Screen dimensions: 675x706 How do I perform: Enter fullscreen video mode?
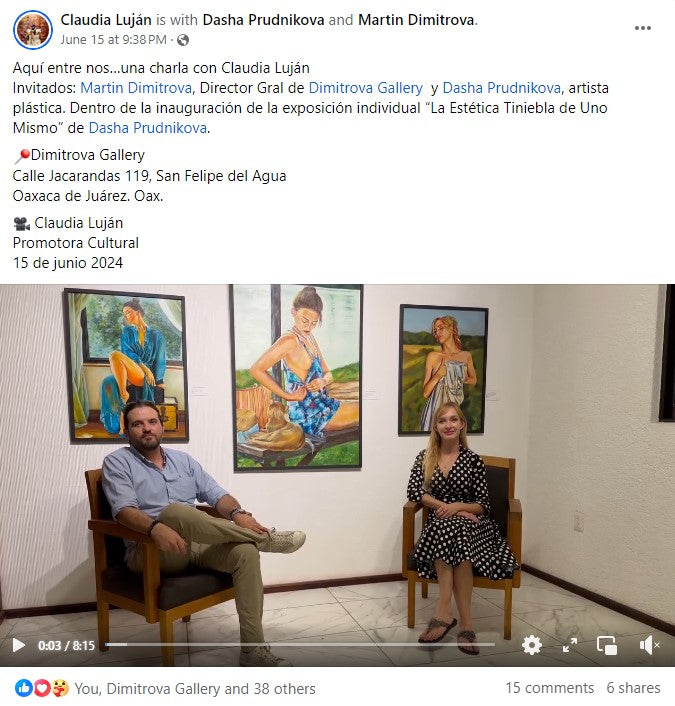coord(570,645)
